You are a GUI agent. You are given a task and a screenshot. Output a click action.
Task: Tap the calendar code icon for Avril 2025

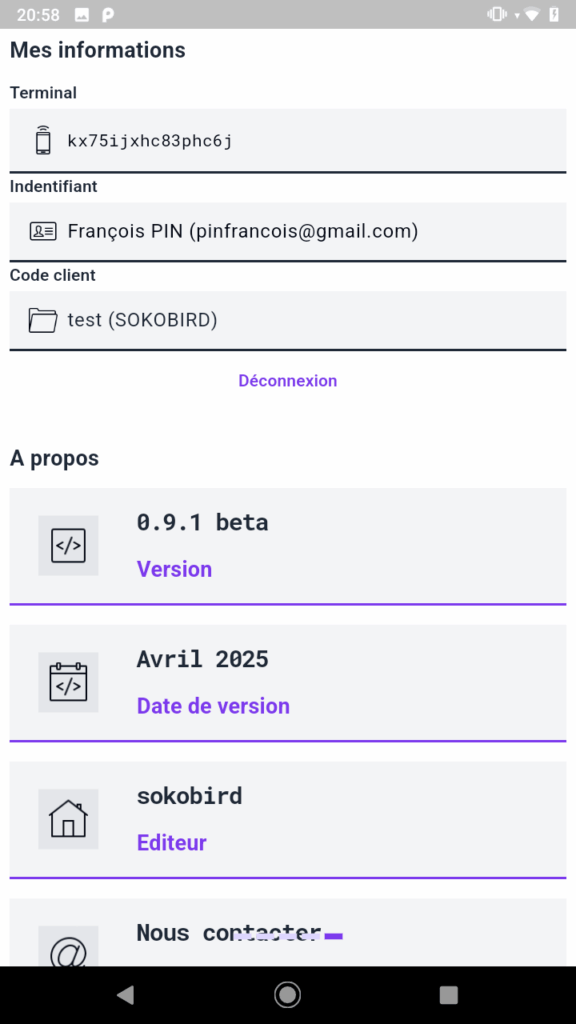coord(68,682)
